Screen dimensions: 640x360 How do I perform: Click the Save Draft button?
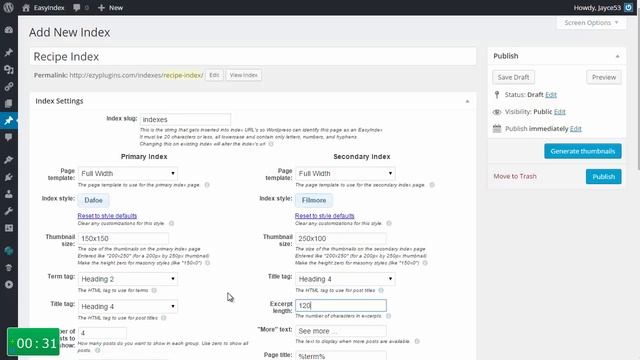tap(513, 77)
